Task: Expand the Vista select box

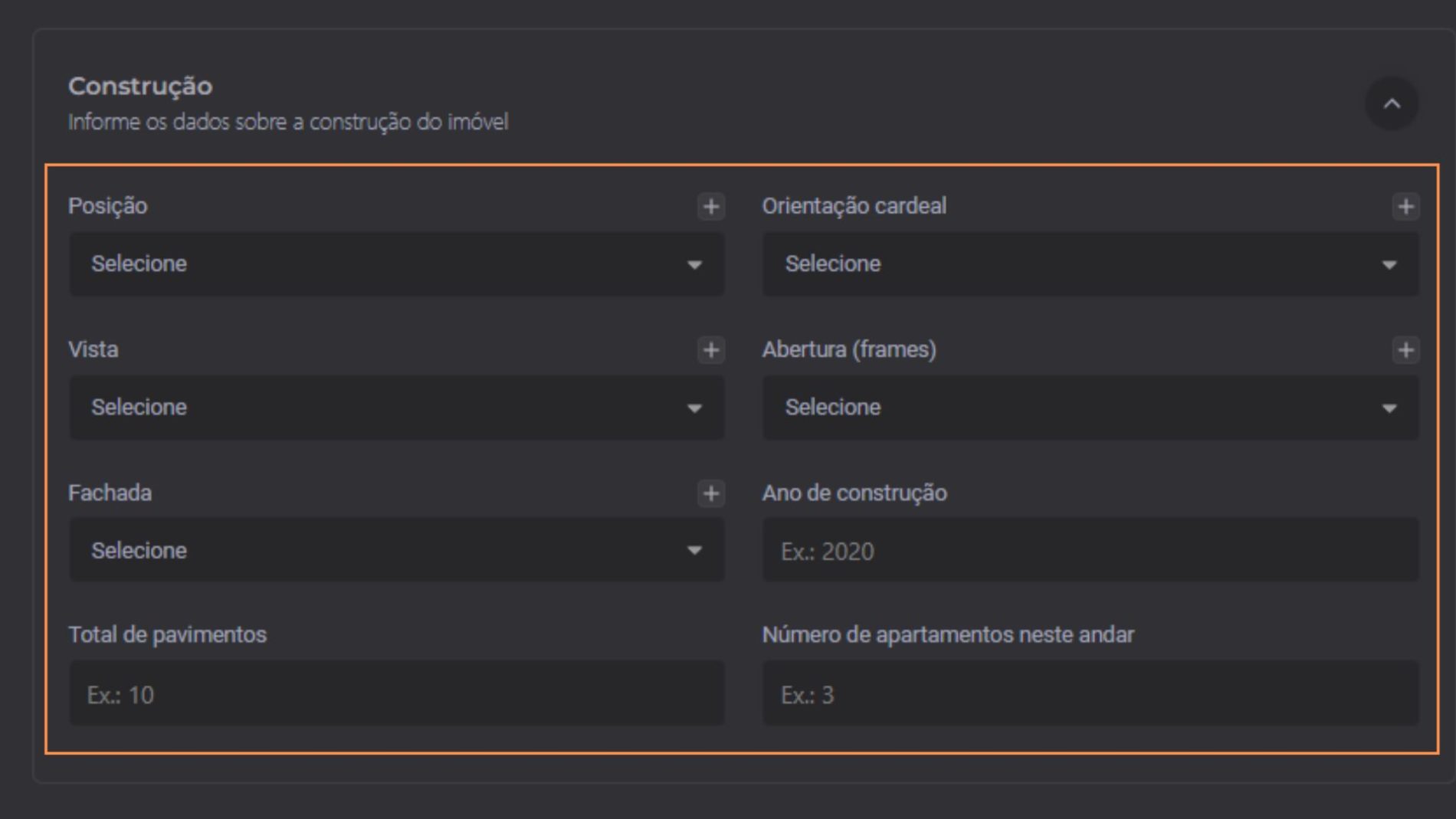Action: coord(396,408)
